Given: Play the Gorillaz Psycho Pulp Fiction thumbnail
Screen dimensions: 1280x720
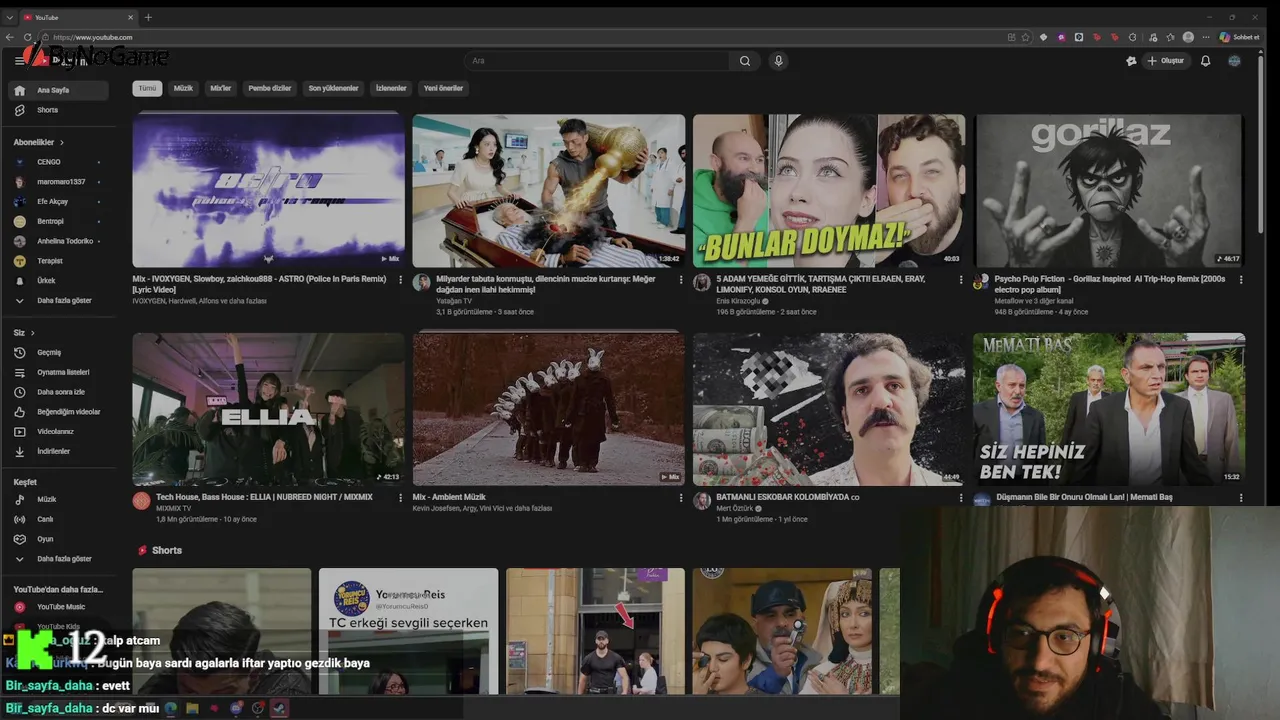Looking at the screenshot, I should (1109, 190).
